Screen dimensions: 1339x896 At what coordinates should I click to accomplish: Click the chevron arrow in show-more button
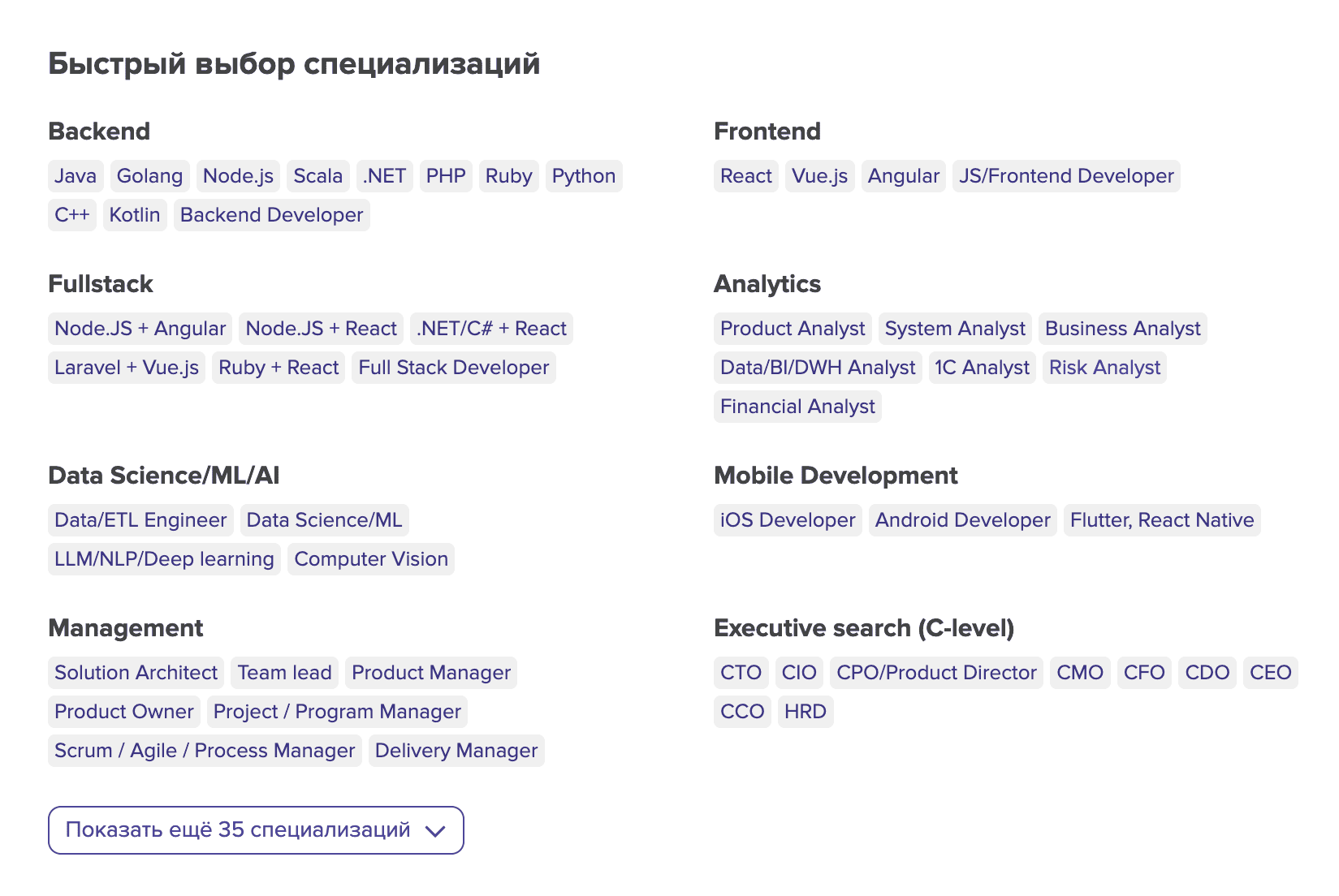point(435,831)
